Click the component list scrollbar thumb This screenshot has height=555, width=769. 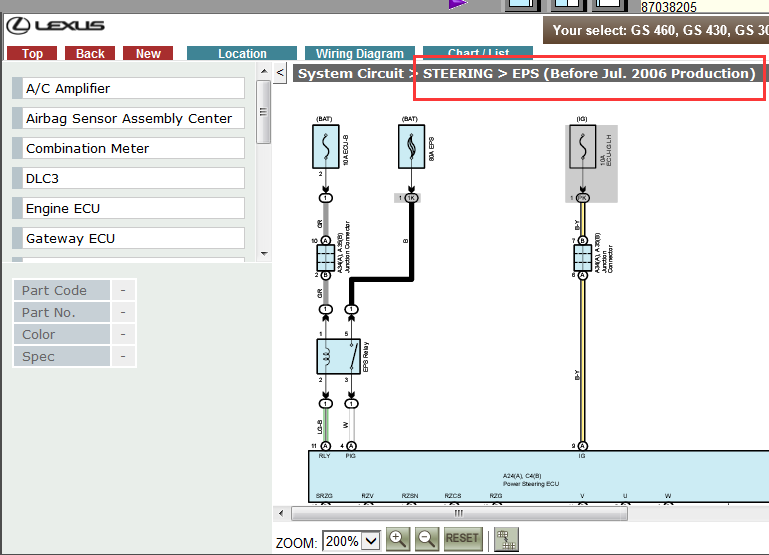[264, 112]
